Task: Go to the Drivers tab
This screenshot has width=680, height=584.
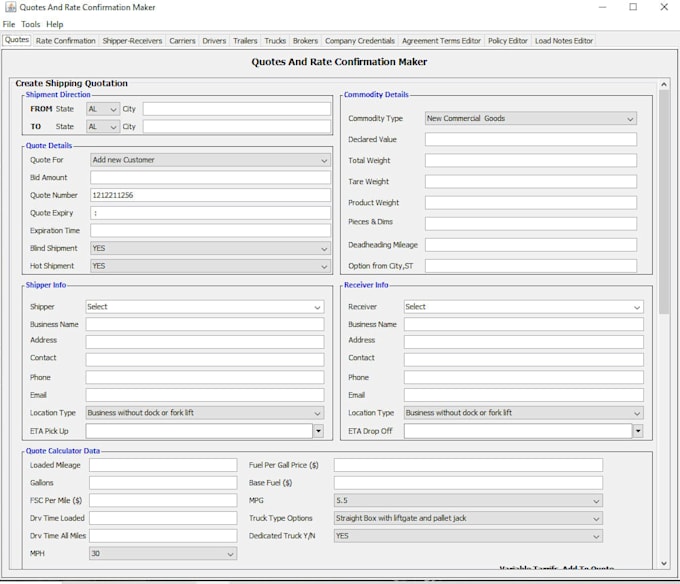Action: pos(214,41)
